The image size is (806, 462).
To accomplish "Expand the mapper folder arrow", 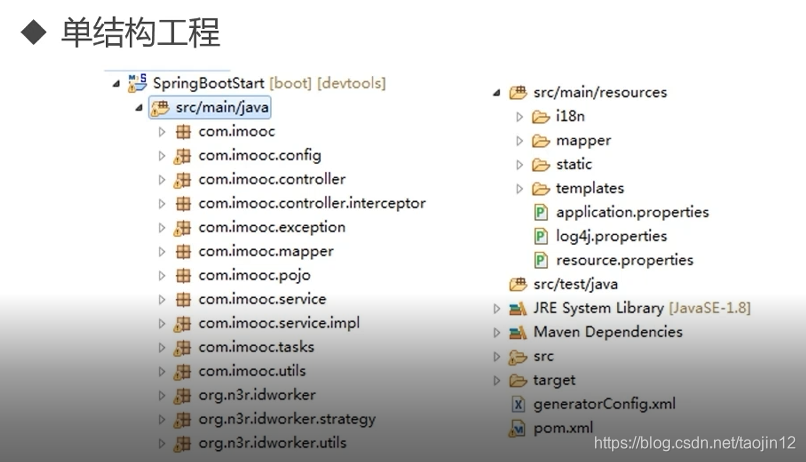I will coord(520,141).
